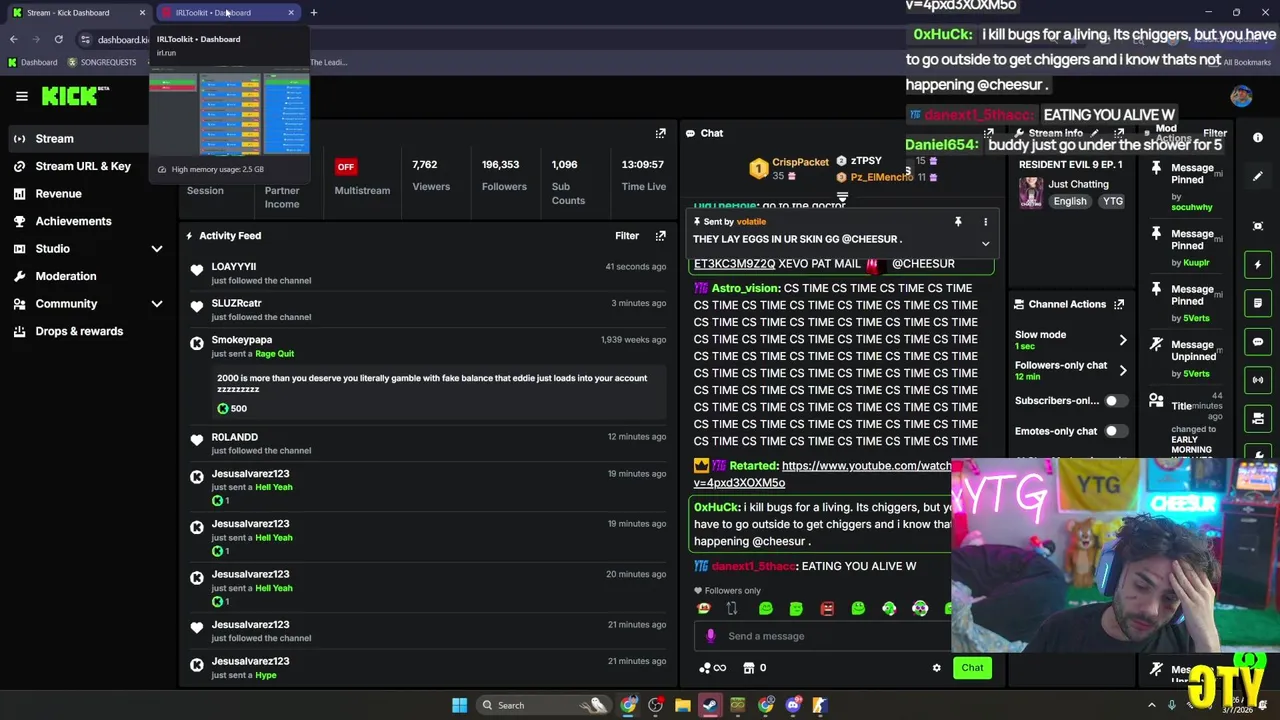Open Slow mode settings arrow
Viewport: 1280px width, 720px height.
click(1122, 341)
